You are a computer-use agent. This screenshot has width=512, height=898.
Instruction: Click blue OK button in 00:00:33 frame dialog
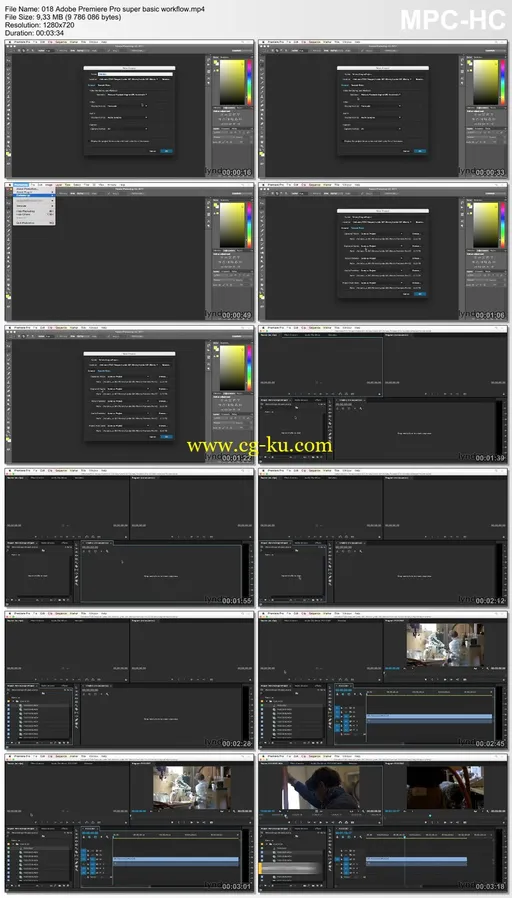coord(419,151)
